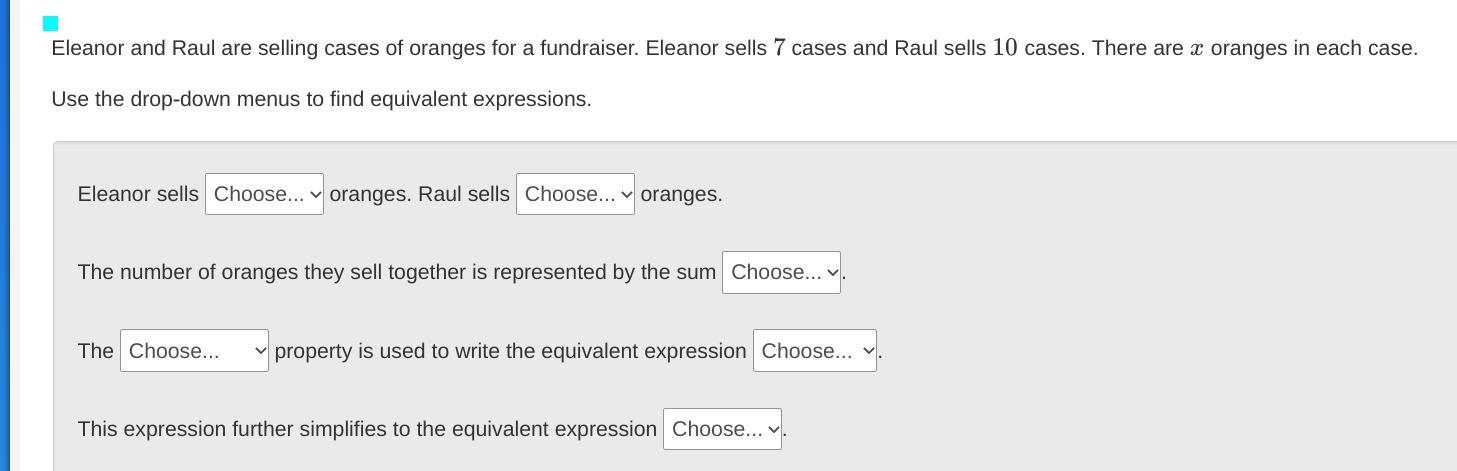This screenshot has width=1457, height=471.
Task: Expand the dropdown after "write the equivalent expression"
Action: [814, 351]
